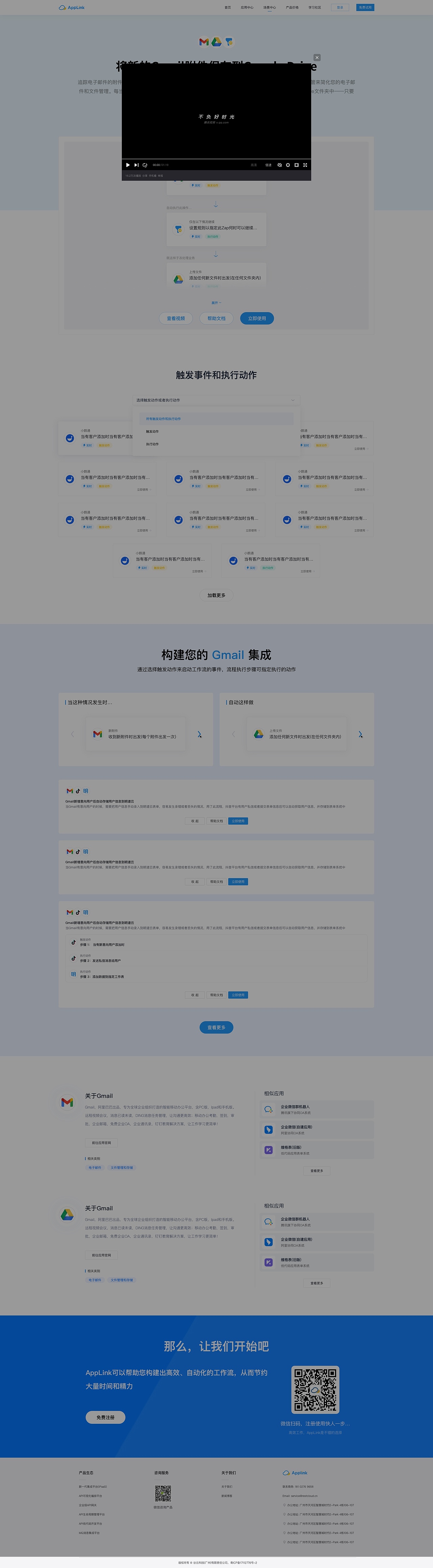Click large Google Drive logo in second about section
The height and width of the screenshot is (1568, 433).
tap(67, 1214)
